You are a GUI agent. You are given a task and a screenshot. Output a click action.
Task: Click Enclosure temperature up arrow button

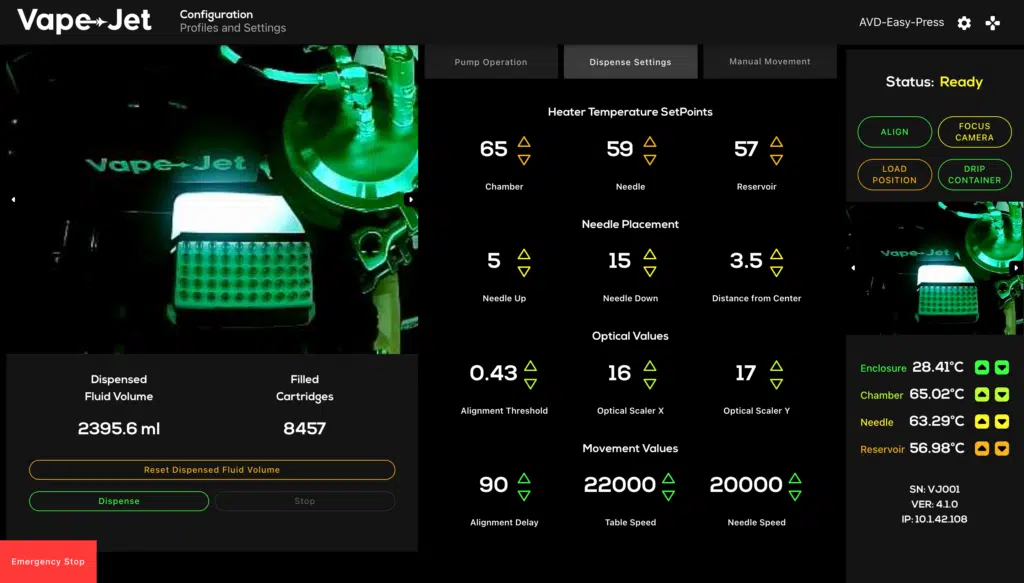click(x=982, y=368)
